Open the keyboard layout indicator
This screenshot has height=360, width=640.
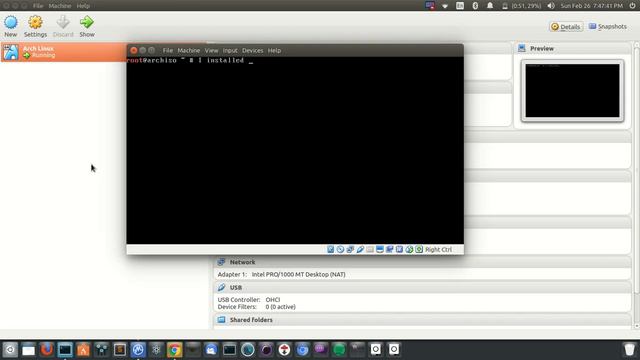[460, 6]
